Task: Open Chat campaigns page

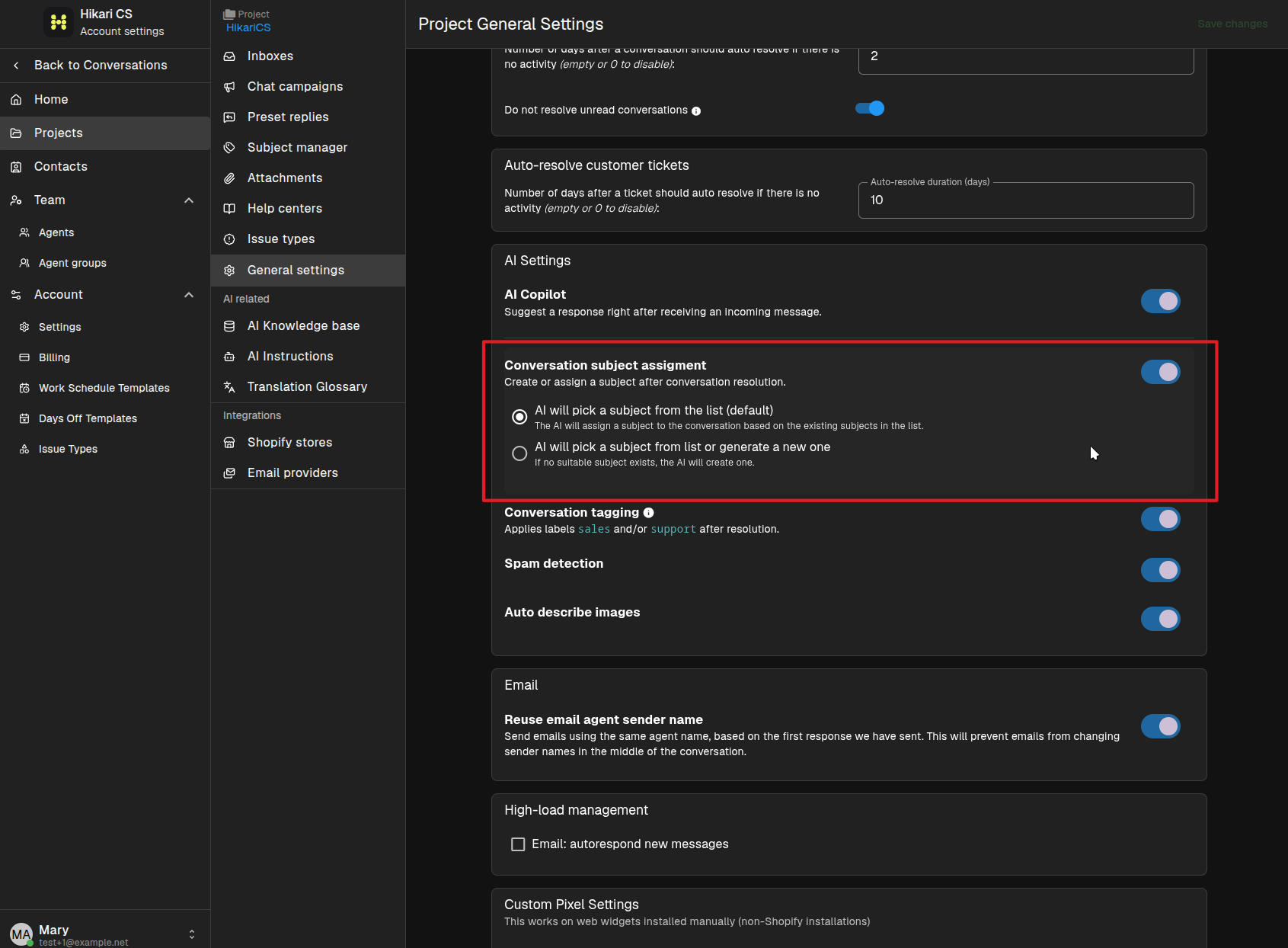Action: click(308, 87)
